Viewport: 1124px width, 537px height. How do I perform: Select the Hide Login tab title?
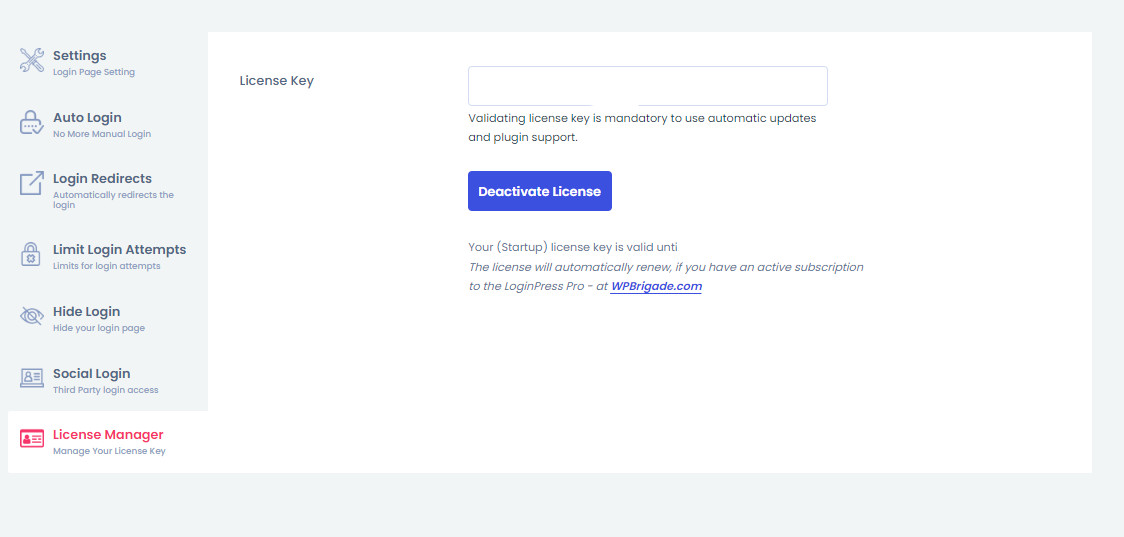86,312
